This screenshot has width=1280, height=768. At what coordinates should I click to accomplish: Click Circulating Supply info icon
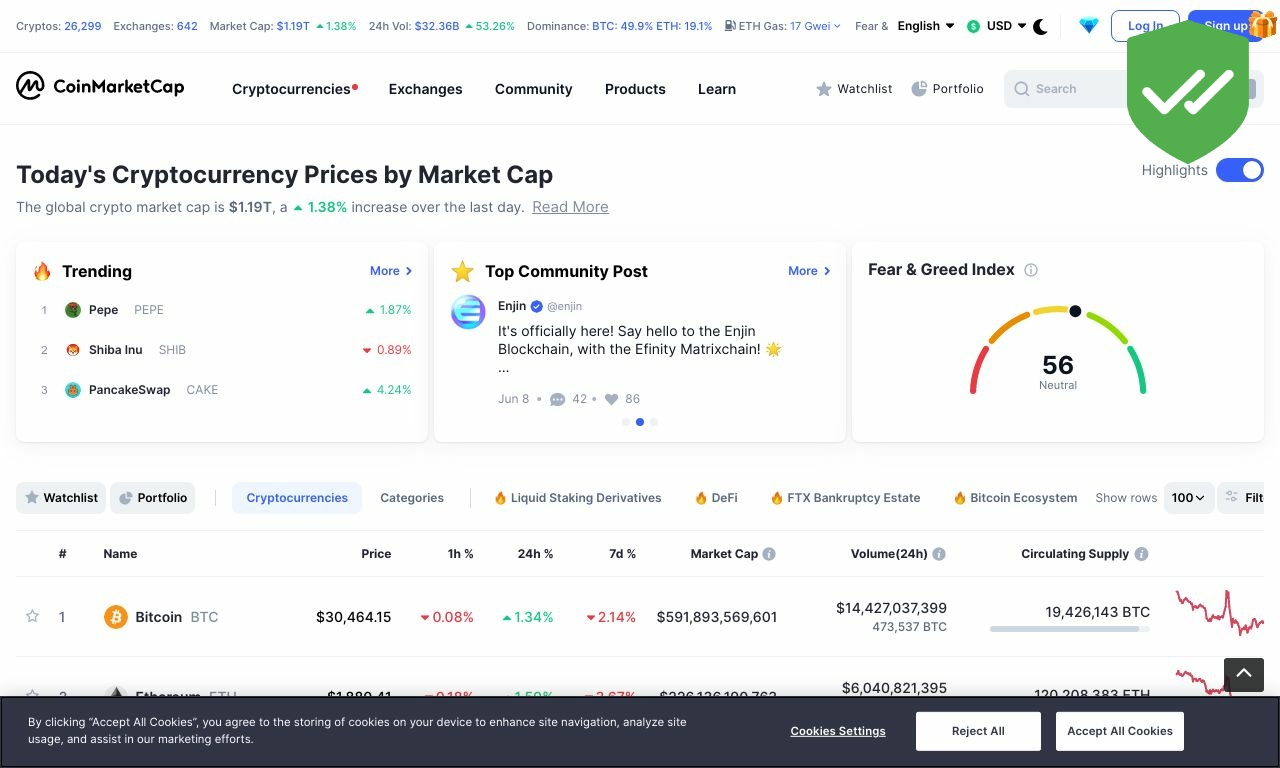click(1141, 554)
